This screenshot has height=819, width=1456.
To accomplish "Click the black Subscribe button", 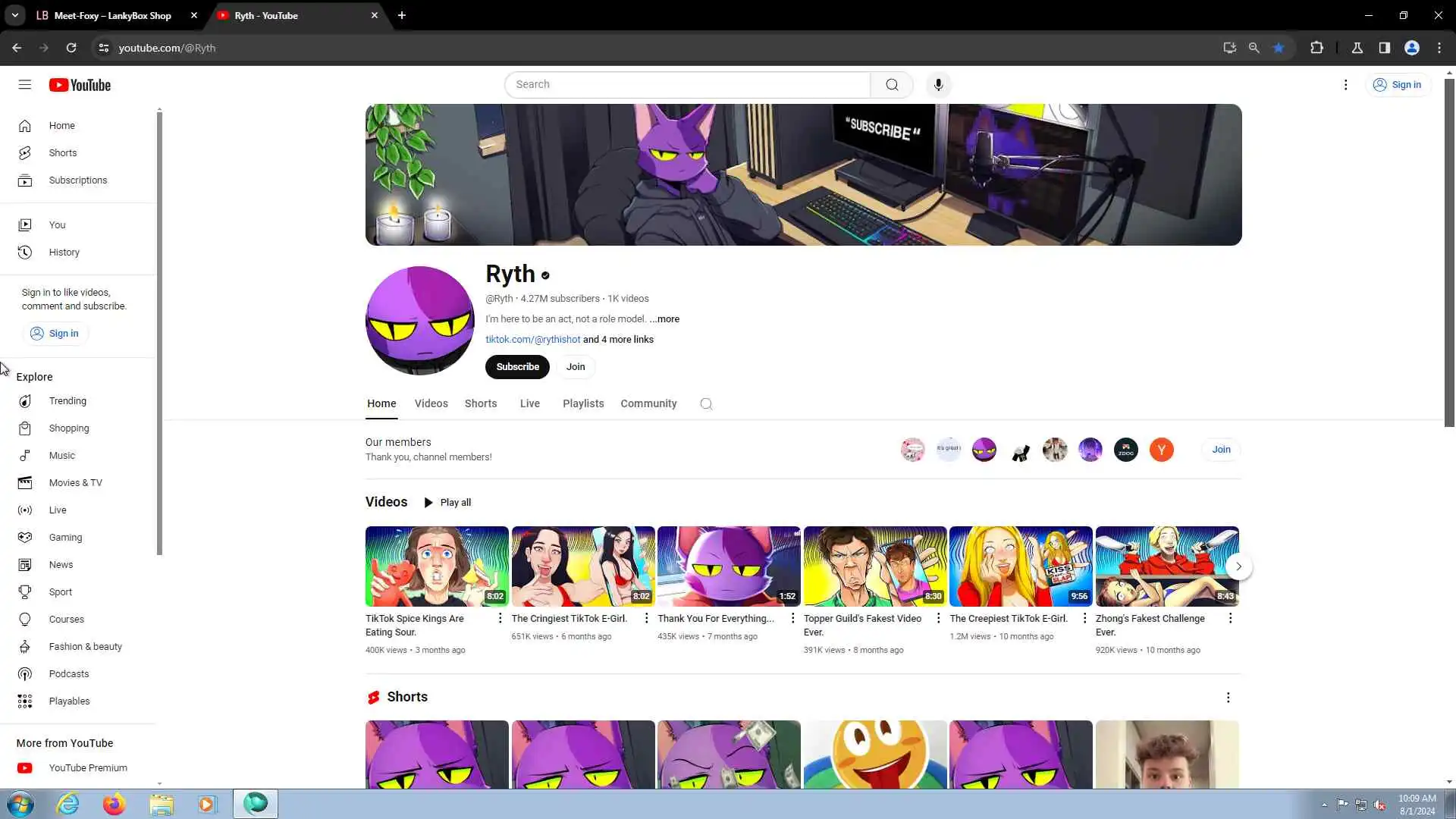I will pos(517,367).
